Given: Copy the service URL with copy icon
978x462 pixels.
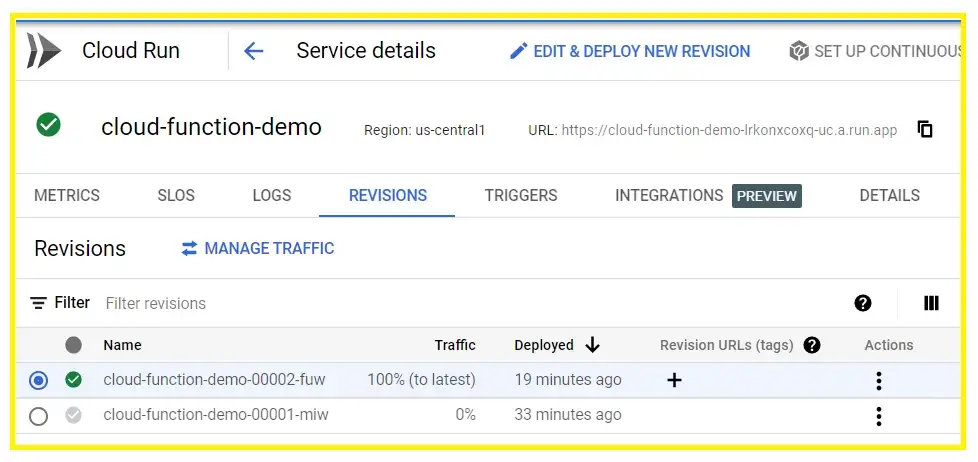Looking at the screenshot, I should coord(925,129).
